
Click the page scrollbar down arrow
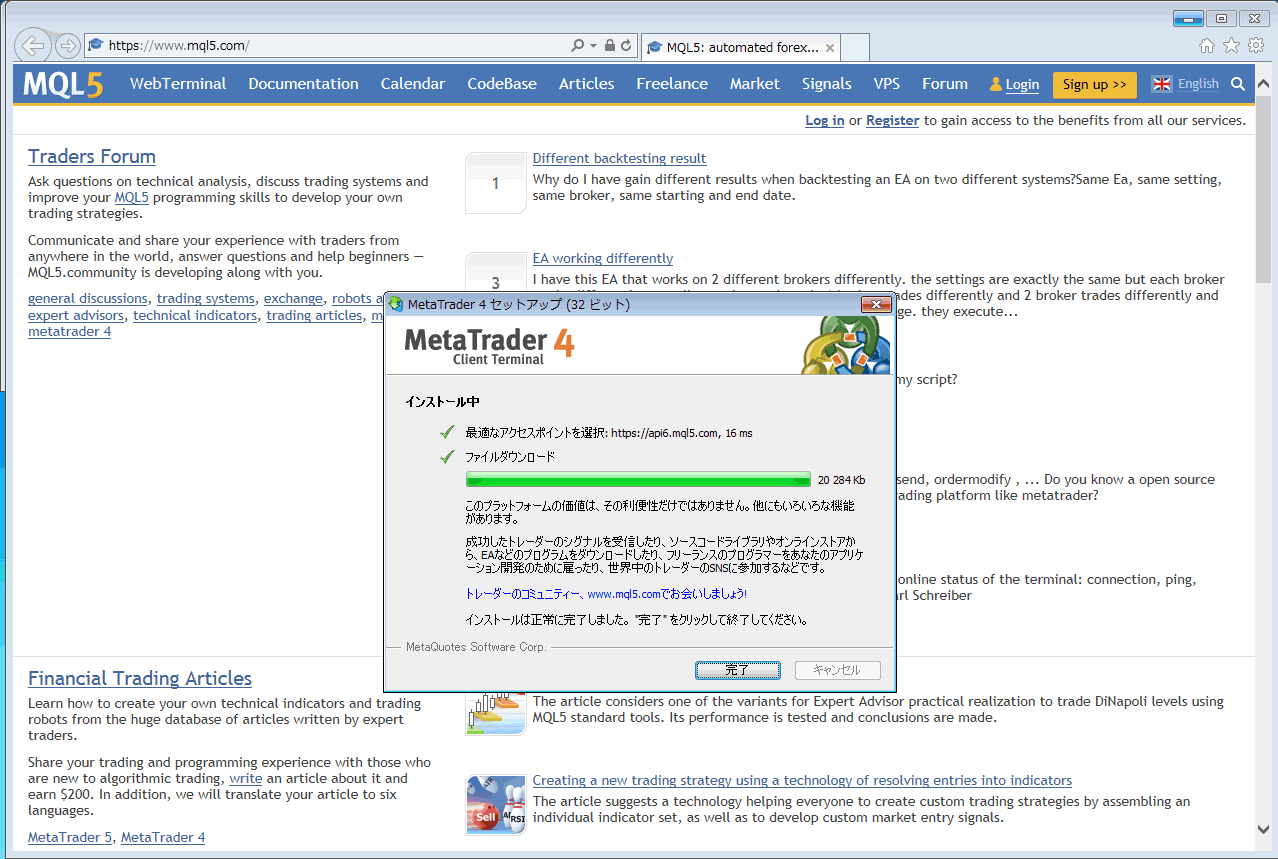(x=1262, y=828)
